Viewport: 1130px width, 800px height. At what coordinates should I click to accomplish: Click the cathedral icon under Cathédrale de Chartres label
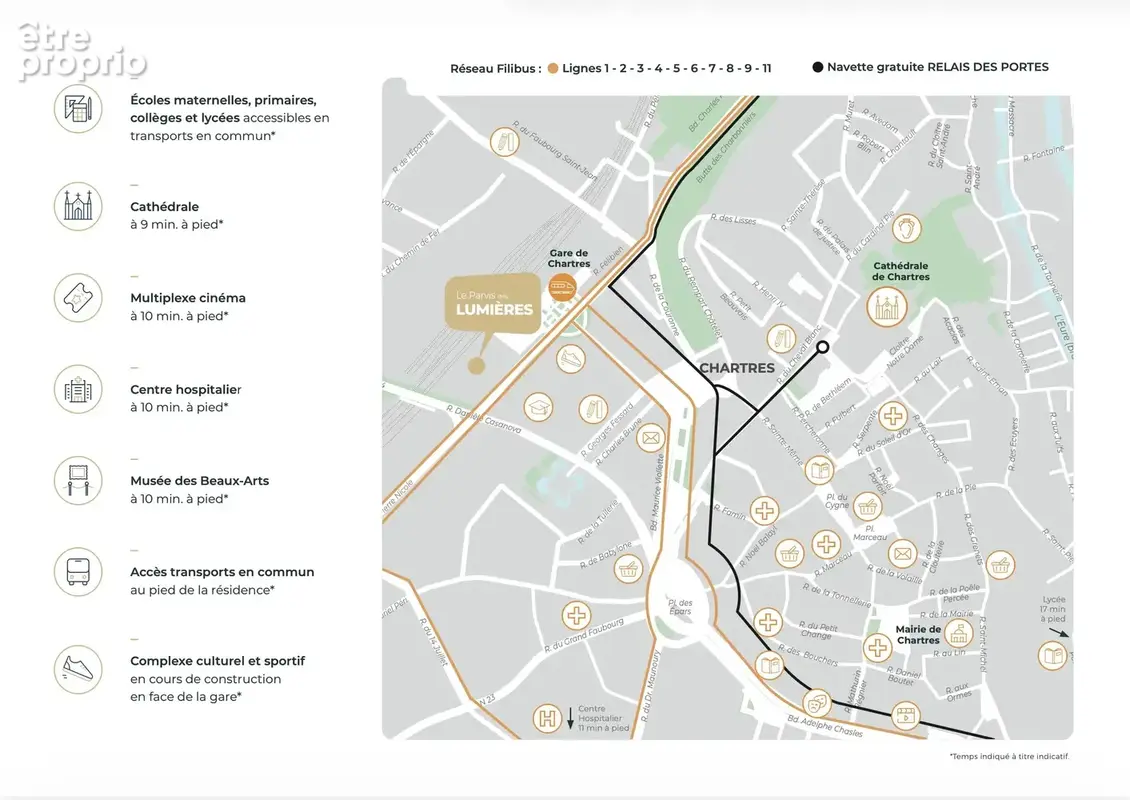886,306
